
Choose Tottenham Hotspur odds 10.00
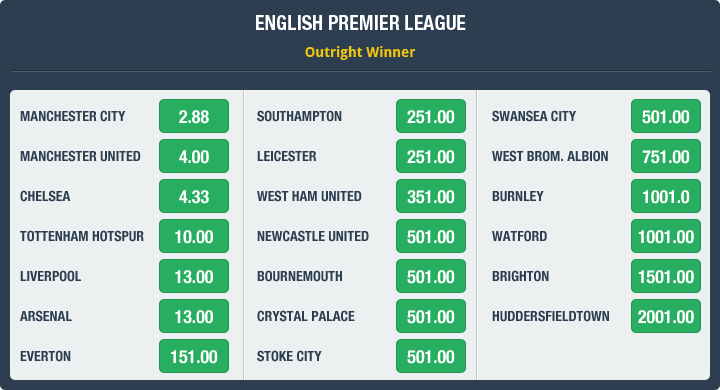(194, 236)
